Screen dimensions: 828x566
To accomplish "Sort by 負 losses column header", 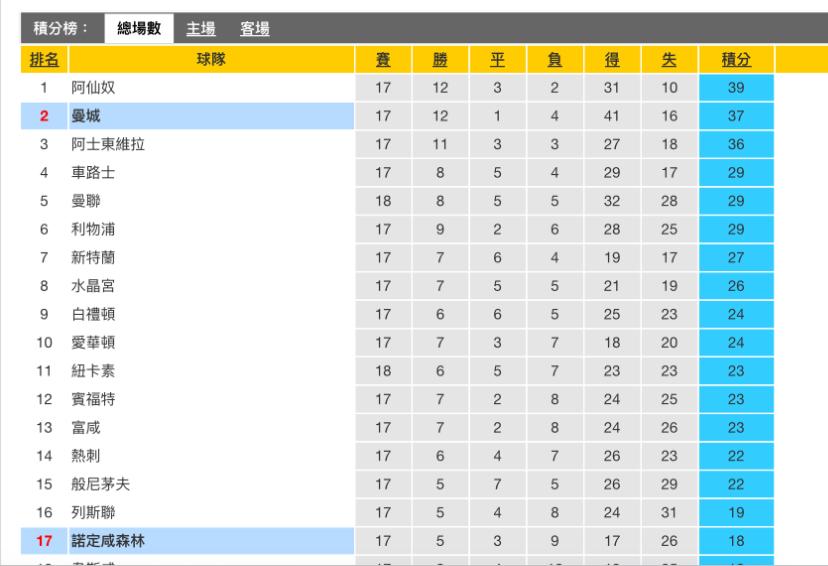I will (x=554, y=61).
